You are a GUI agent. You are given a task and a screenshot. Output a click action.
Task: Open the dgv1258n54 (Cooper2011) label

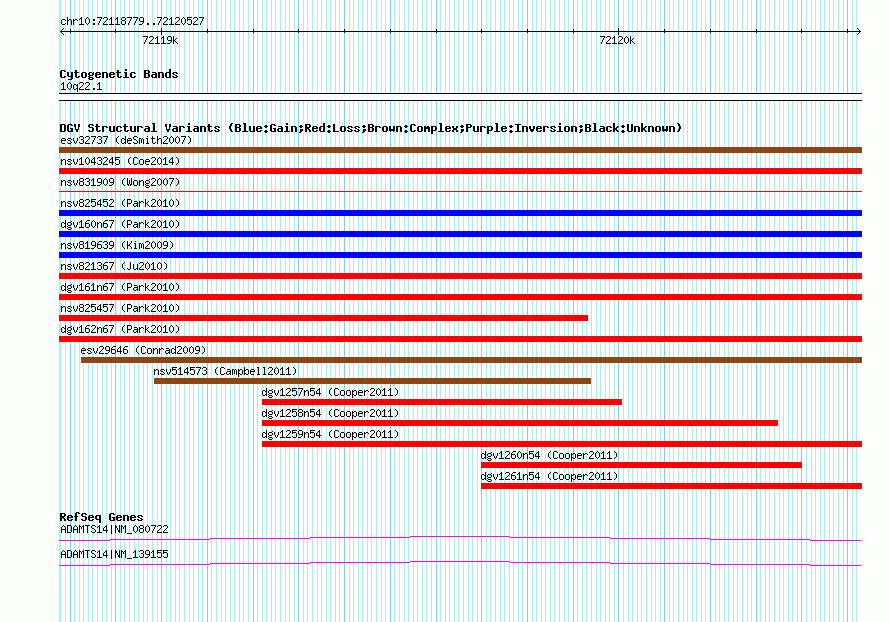[x=330, y=413]
